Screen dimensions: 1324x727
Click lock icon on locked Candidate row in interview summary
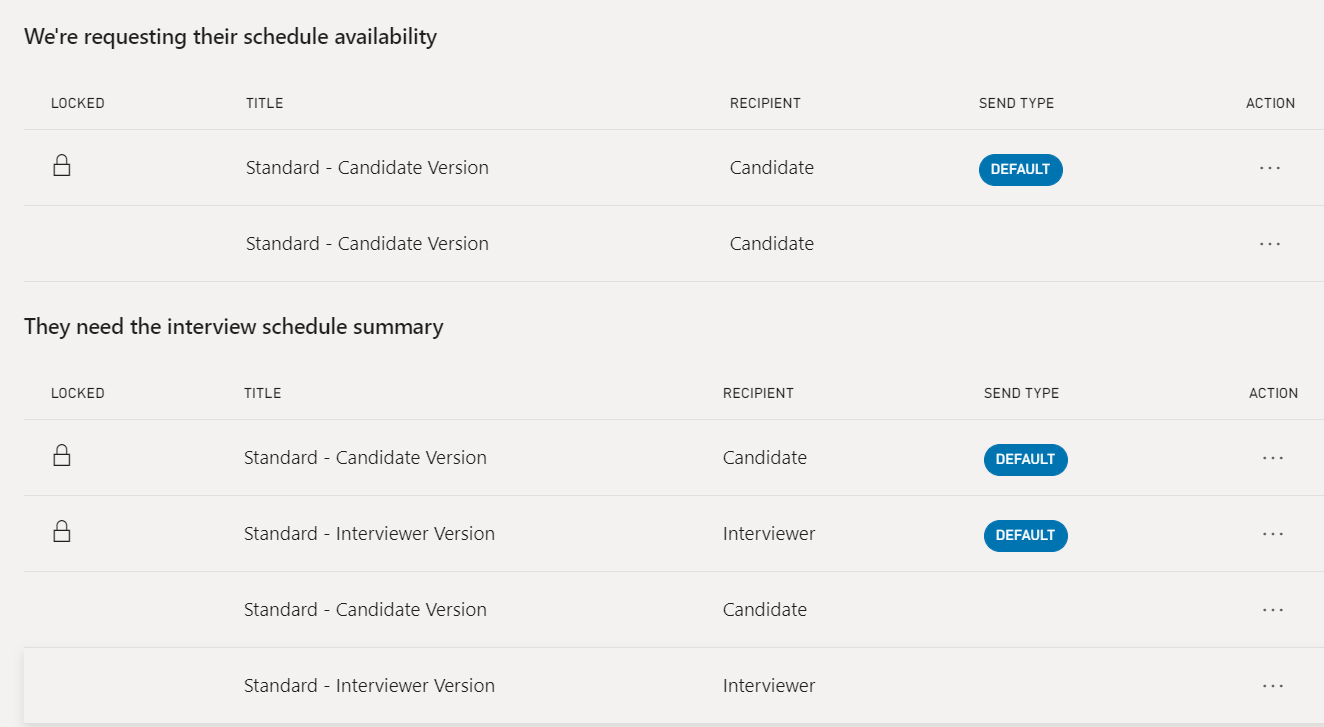(62, 456)
